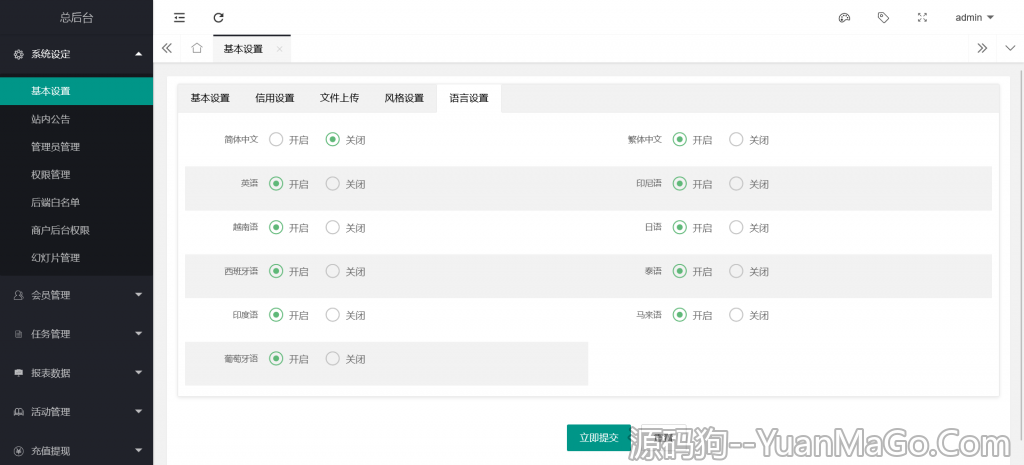Image resolution: width=1024 pixels, height=465 pixels.
Task: Click the 充值提现 yen icon
Action: point(19,451)
